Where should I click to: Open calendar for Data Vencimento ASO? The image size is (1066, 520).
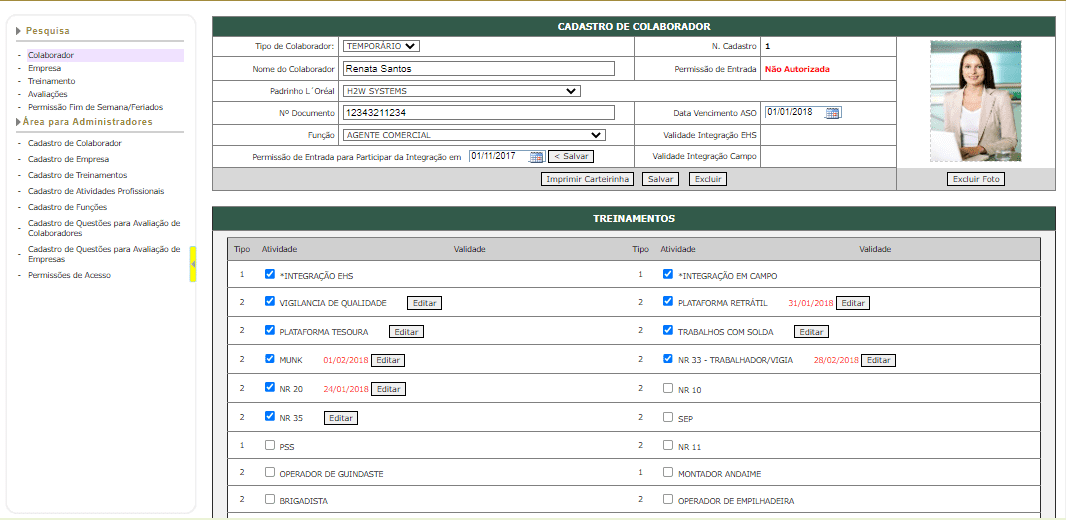tap(833, 113)
